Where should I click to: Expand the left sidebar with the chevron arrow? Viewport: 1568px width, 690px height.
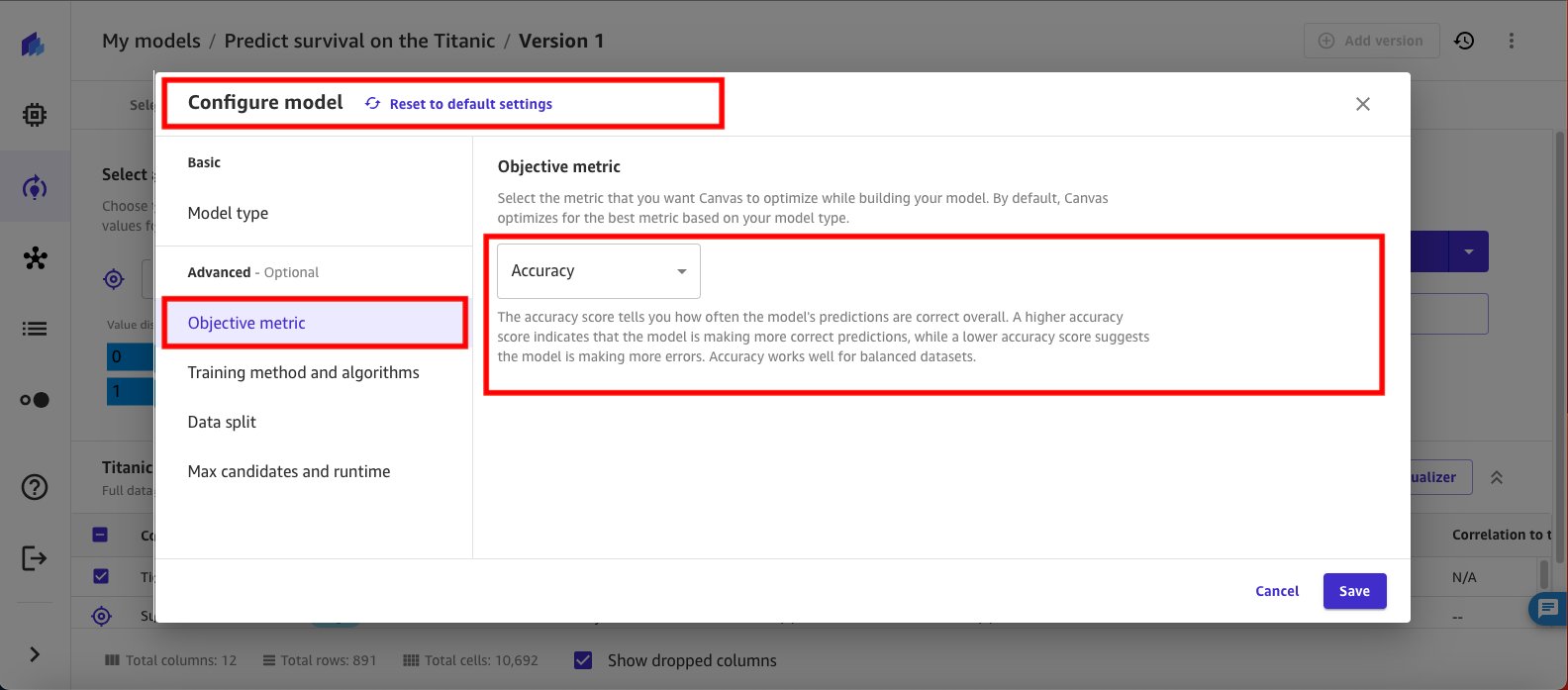tap(35, 654)
